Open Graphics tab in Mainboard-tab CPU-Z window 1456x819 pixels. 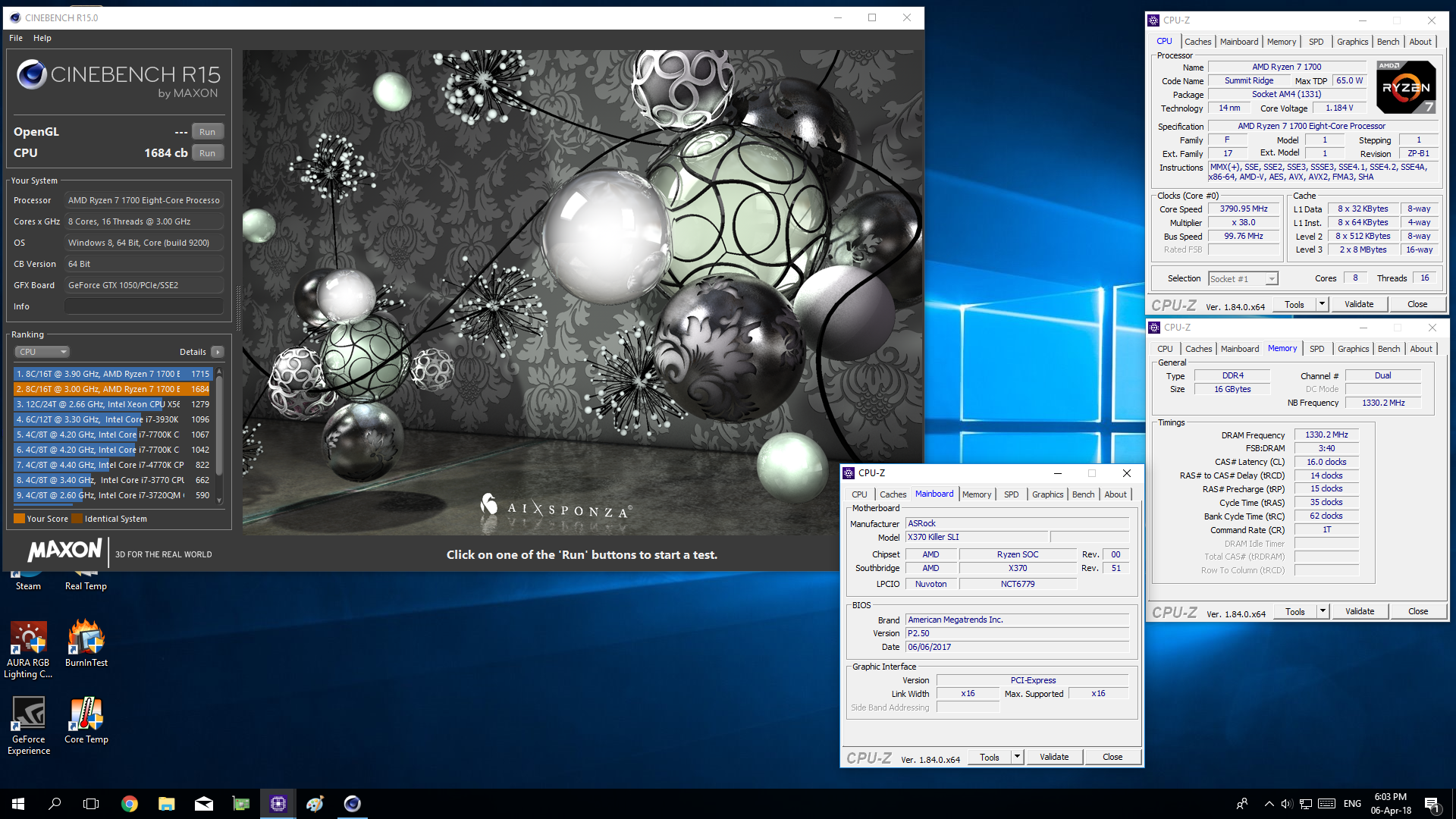1047,494
